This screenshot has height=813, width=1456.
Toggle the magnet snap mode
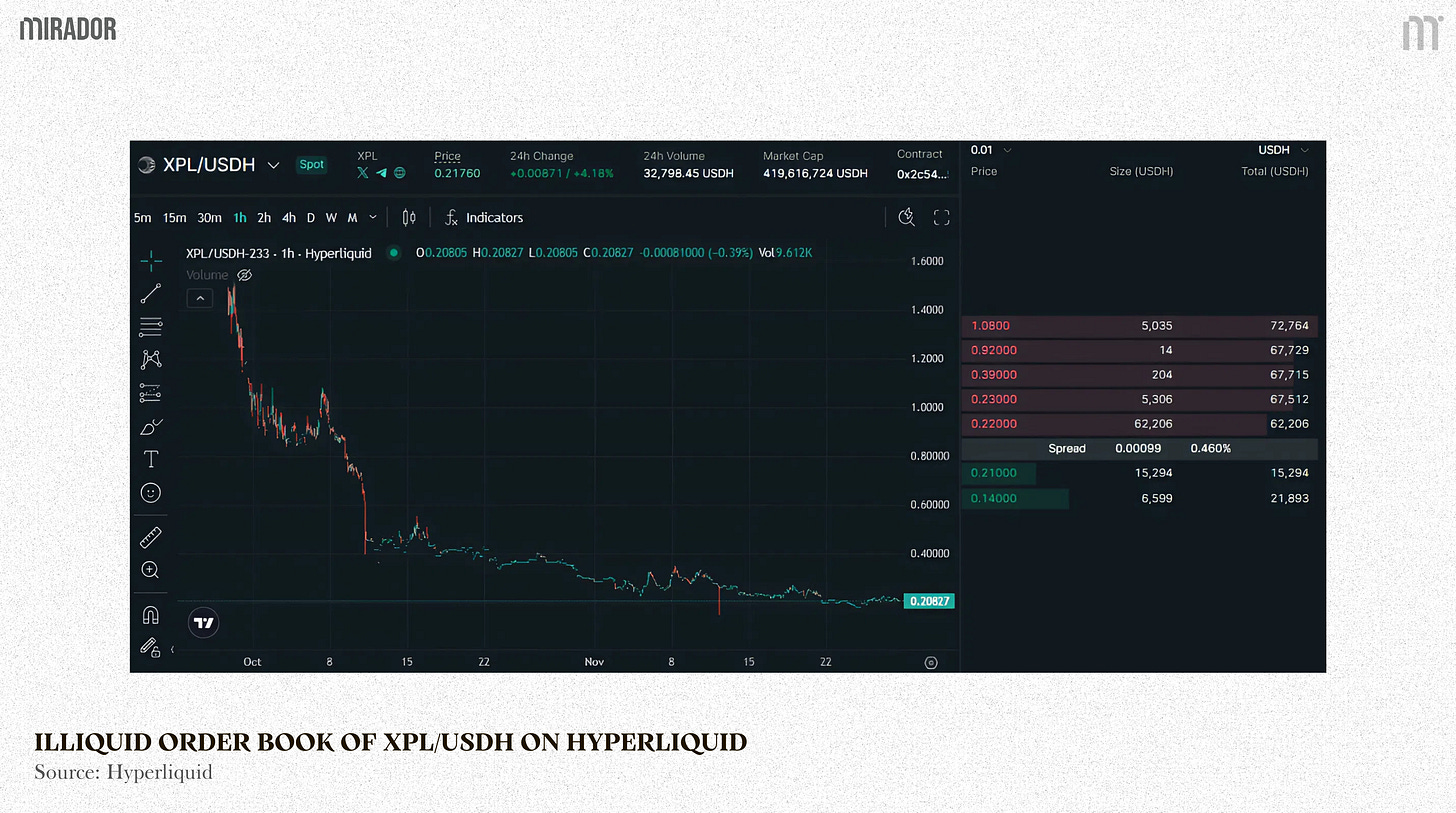point(151,615)
